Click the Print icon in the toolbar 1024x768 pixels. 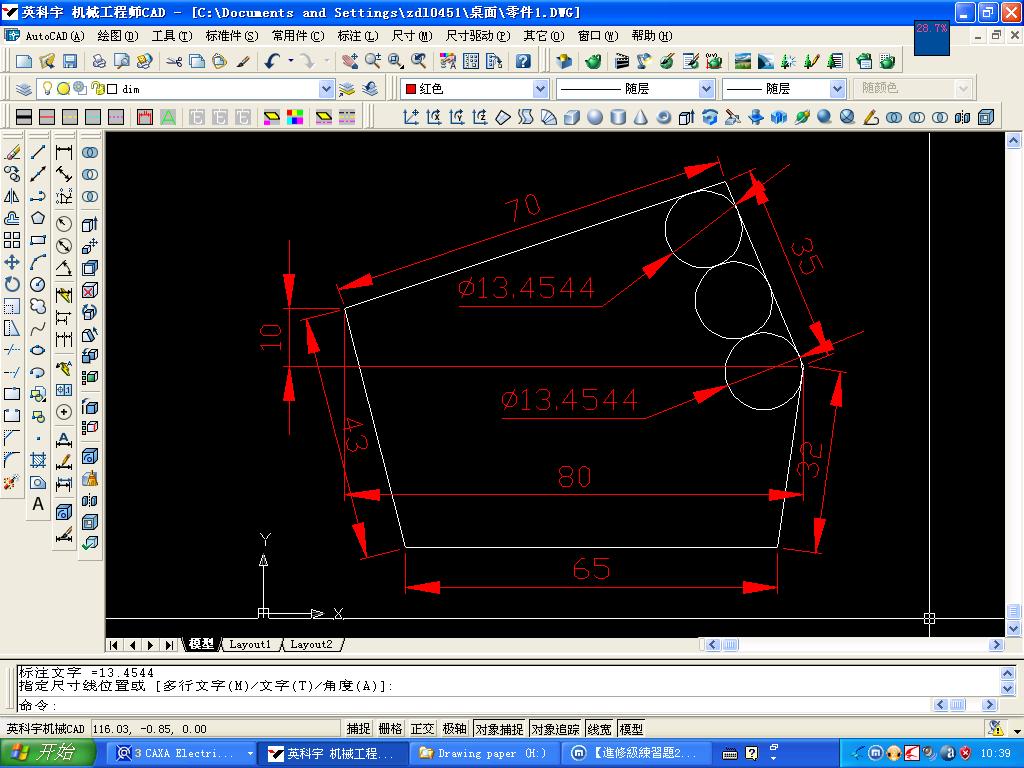99,61
